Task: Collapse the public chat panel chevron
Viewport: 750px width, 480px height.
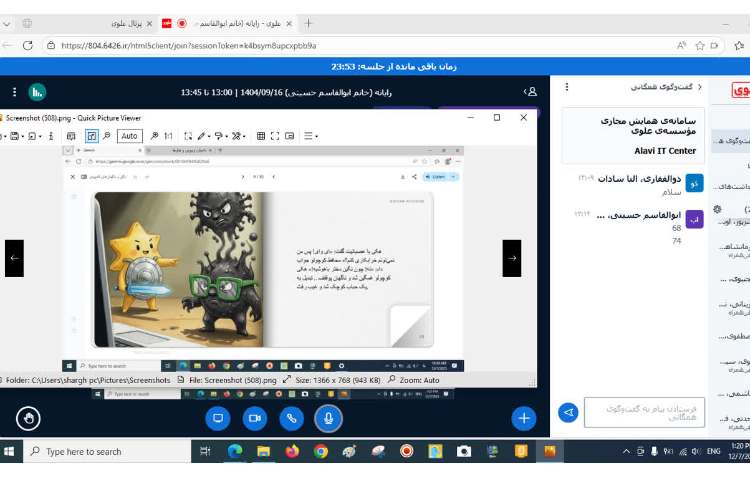Action: 699,87
